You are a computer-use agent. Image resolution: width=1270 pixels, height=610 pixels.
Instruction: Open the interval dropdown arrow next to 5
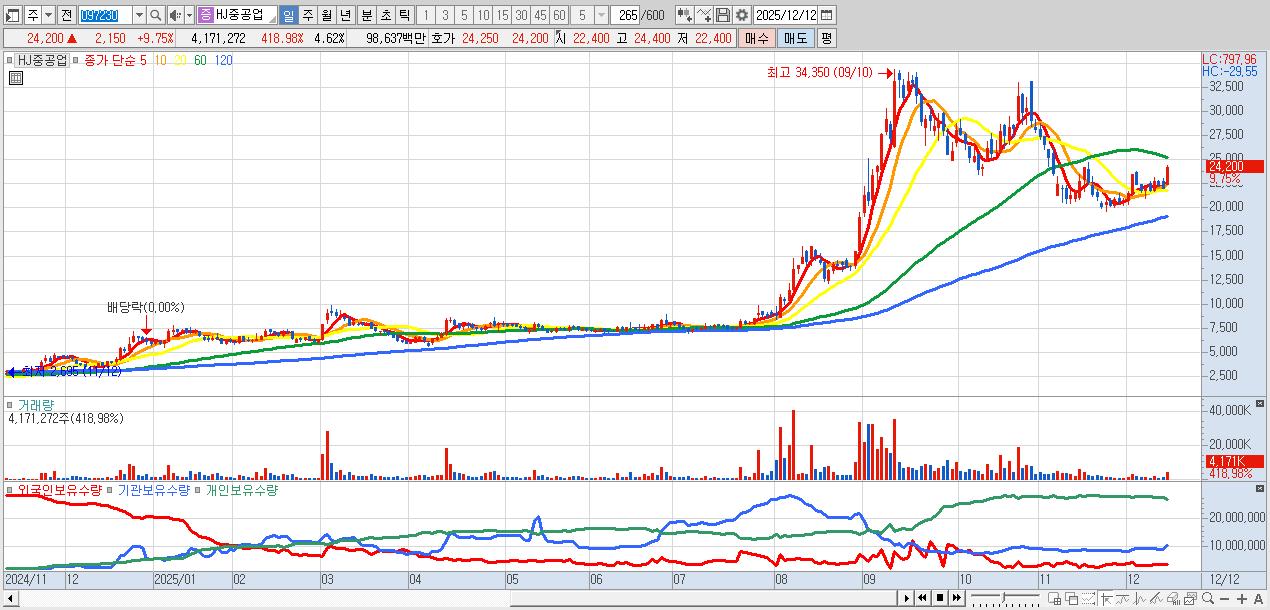[600, 15]
